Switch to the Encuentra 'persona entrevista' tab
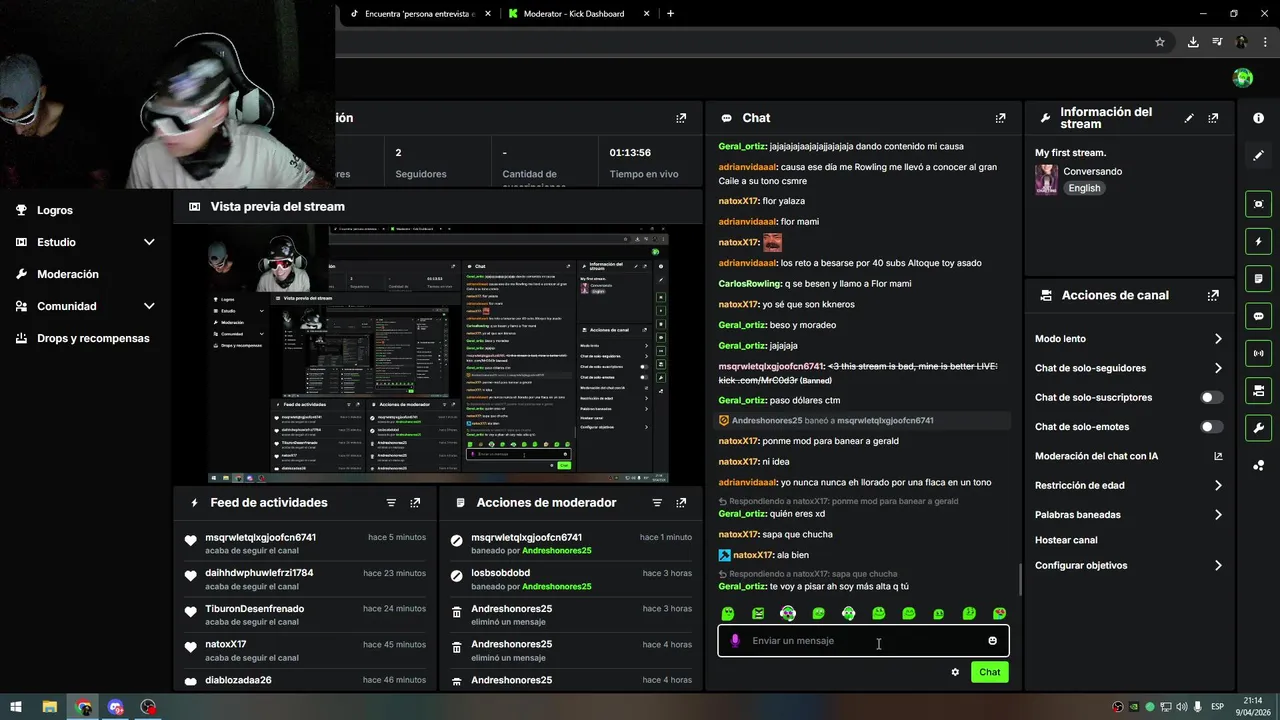The width and height of the screenshot is (1280, 720). [418, 14]
